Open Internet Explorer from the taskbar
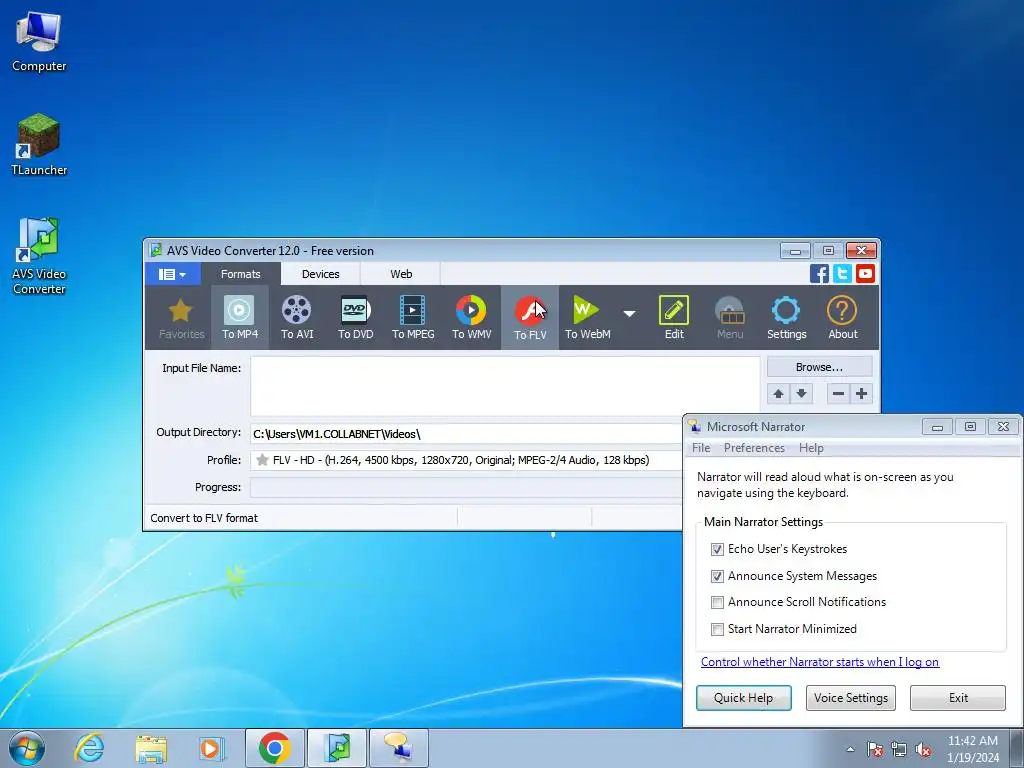This screenshot has height=768, width=1024. [x=89, y=748]
